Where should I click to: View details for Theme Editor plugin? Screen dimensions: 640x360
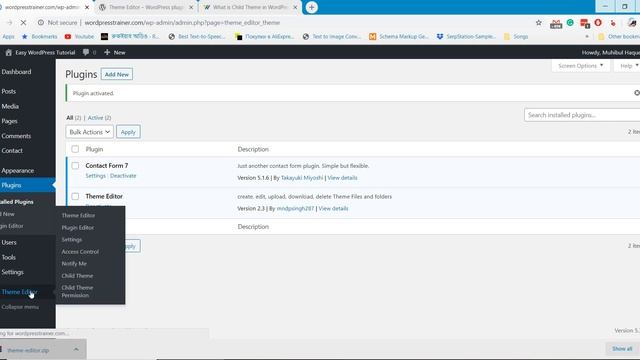pos(333,209)
